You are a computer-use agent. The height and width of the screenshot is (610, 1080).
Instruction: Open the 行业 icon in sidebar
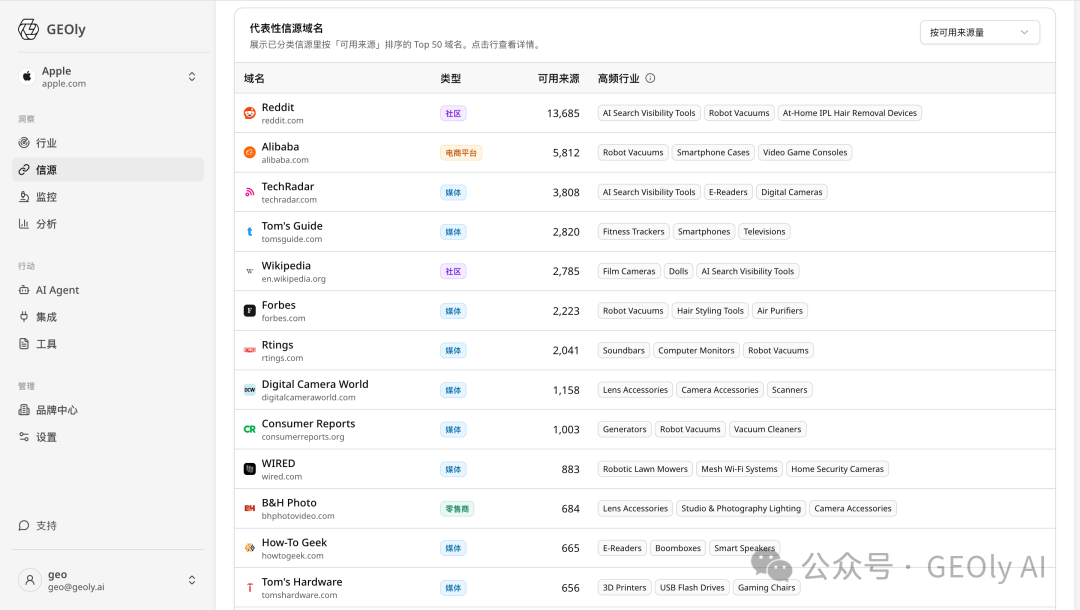(24, 143)
